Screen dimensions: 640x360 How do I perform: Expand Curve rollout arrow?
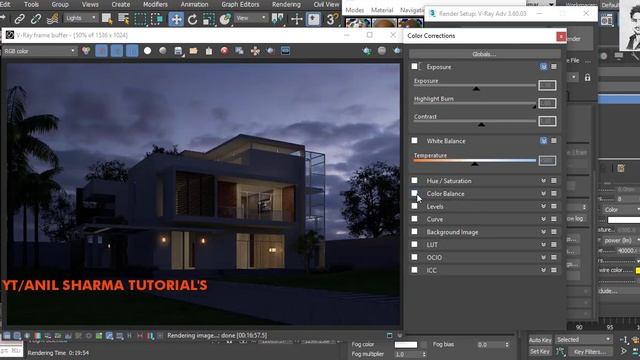tap(543, 219)
